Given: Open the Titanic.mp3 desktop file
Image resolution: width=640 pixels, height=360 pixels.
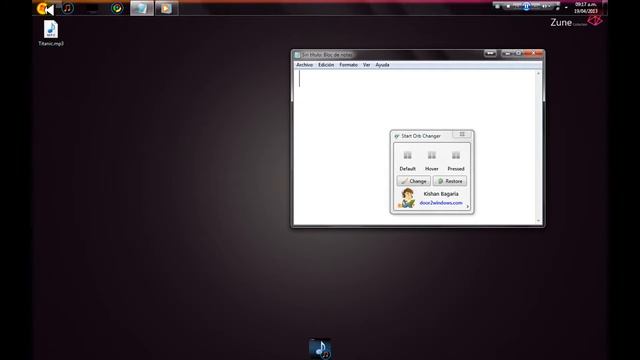Looking at the screenshot, I should click(x=51, y=33).
